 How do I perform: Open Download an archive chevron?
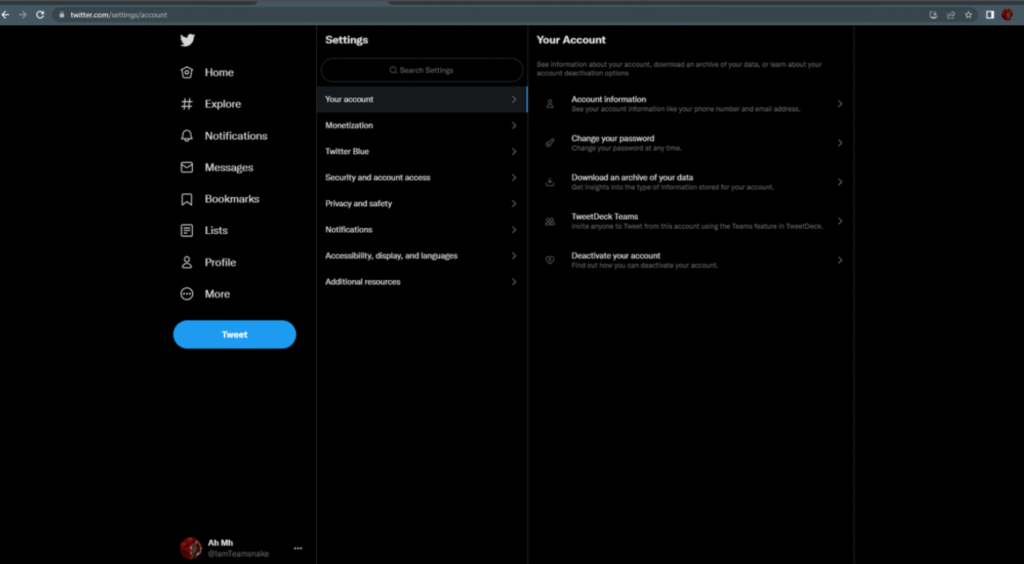[840, 182]
